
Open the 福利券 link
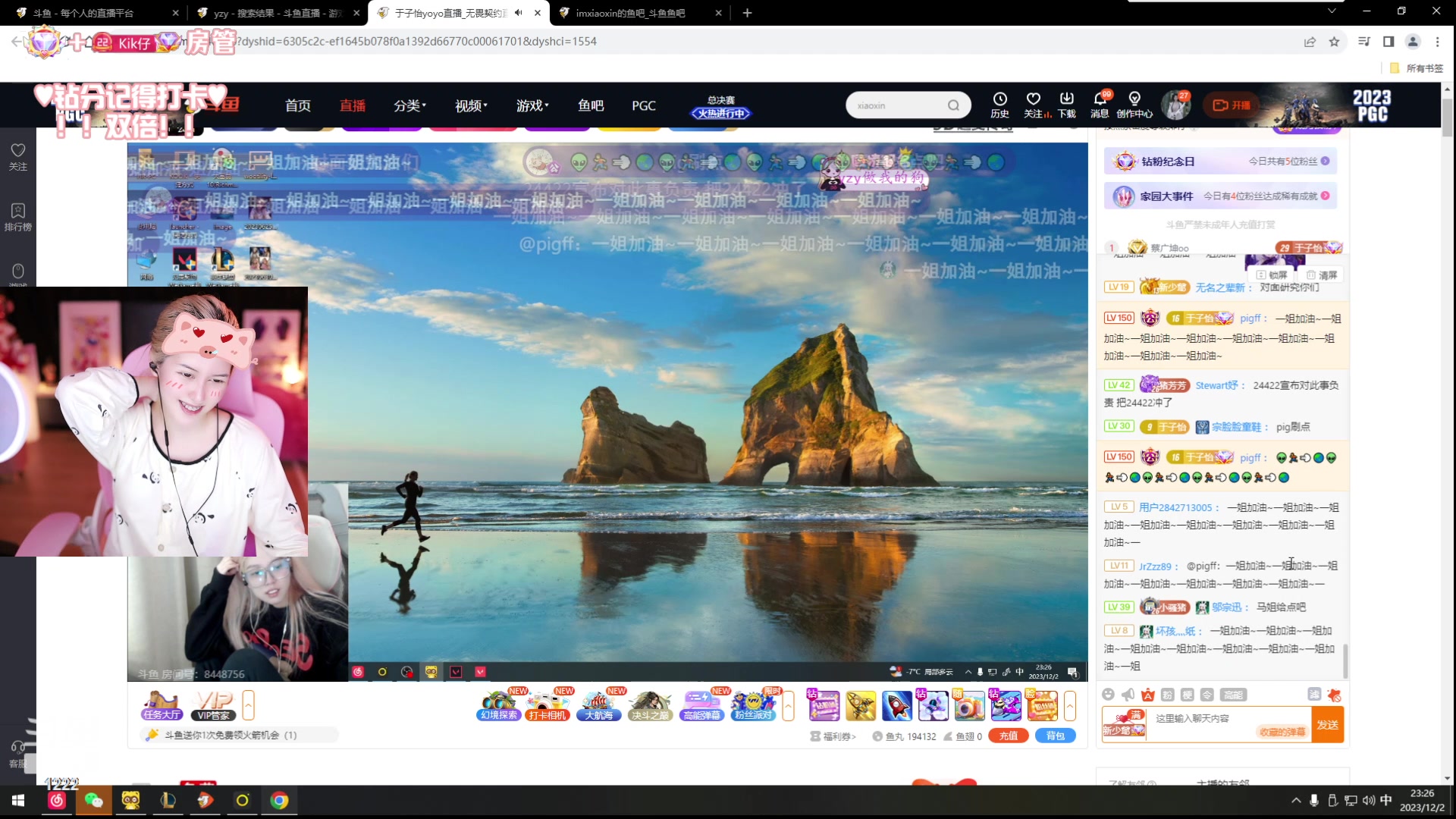[x=833, y=736]
